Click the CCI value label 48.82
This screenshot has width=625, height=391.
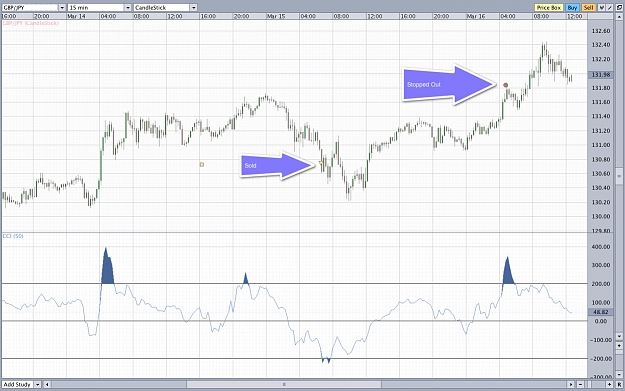601,312
